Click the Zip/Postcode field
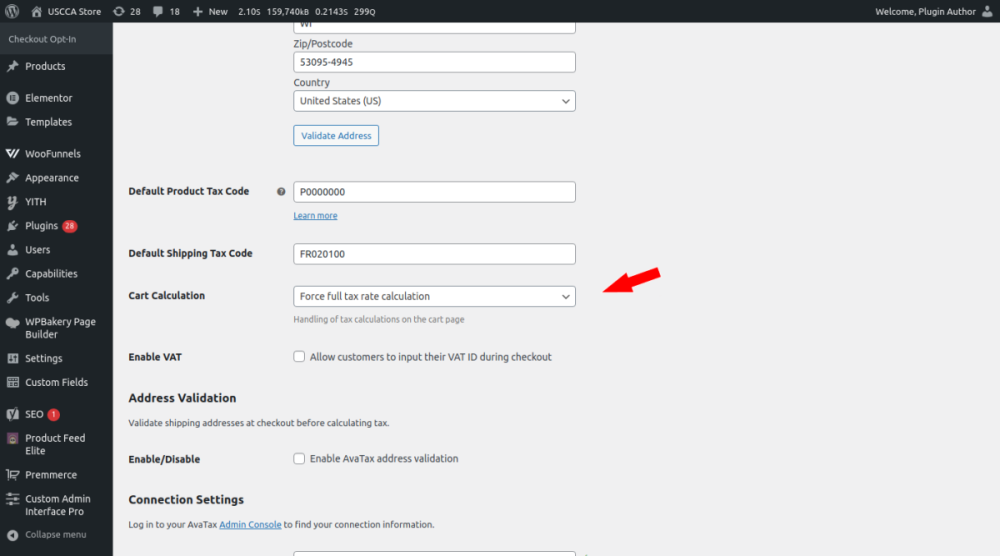Viewport: 1000px width, 556px height. tap(434, 62)
